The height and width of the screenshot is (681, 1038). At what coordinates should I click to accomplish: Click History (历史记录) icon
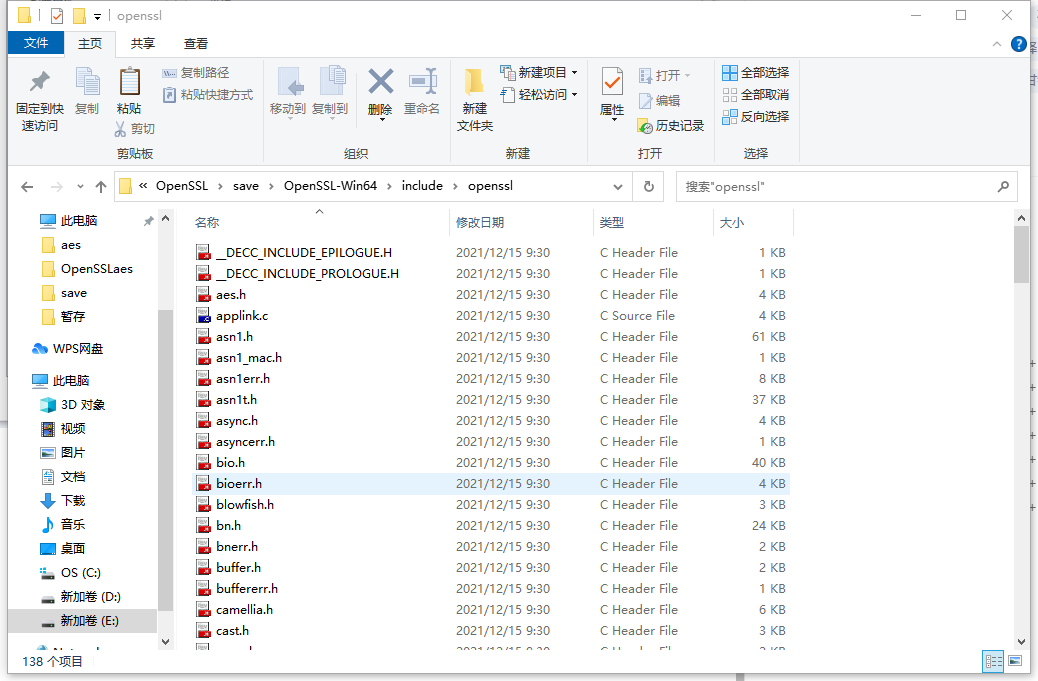[645, 126]
